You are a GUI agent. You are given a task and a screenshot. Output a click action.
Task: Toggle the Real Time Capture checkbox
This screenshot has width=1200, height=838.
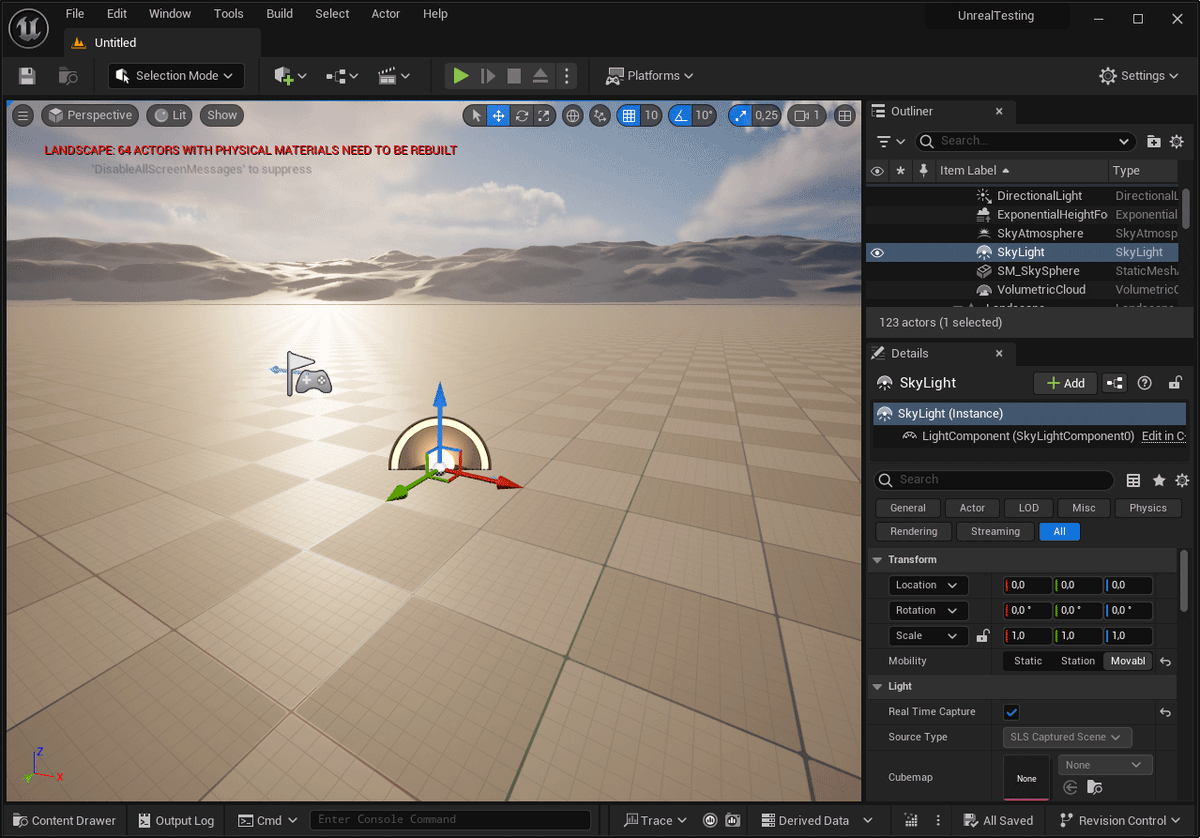[1011, 712]
